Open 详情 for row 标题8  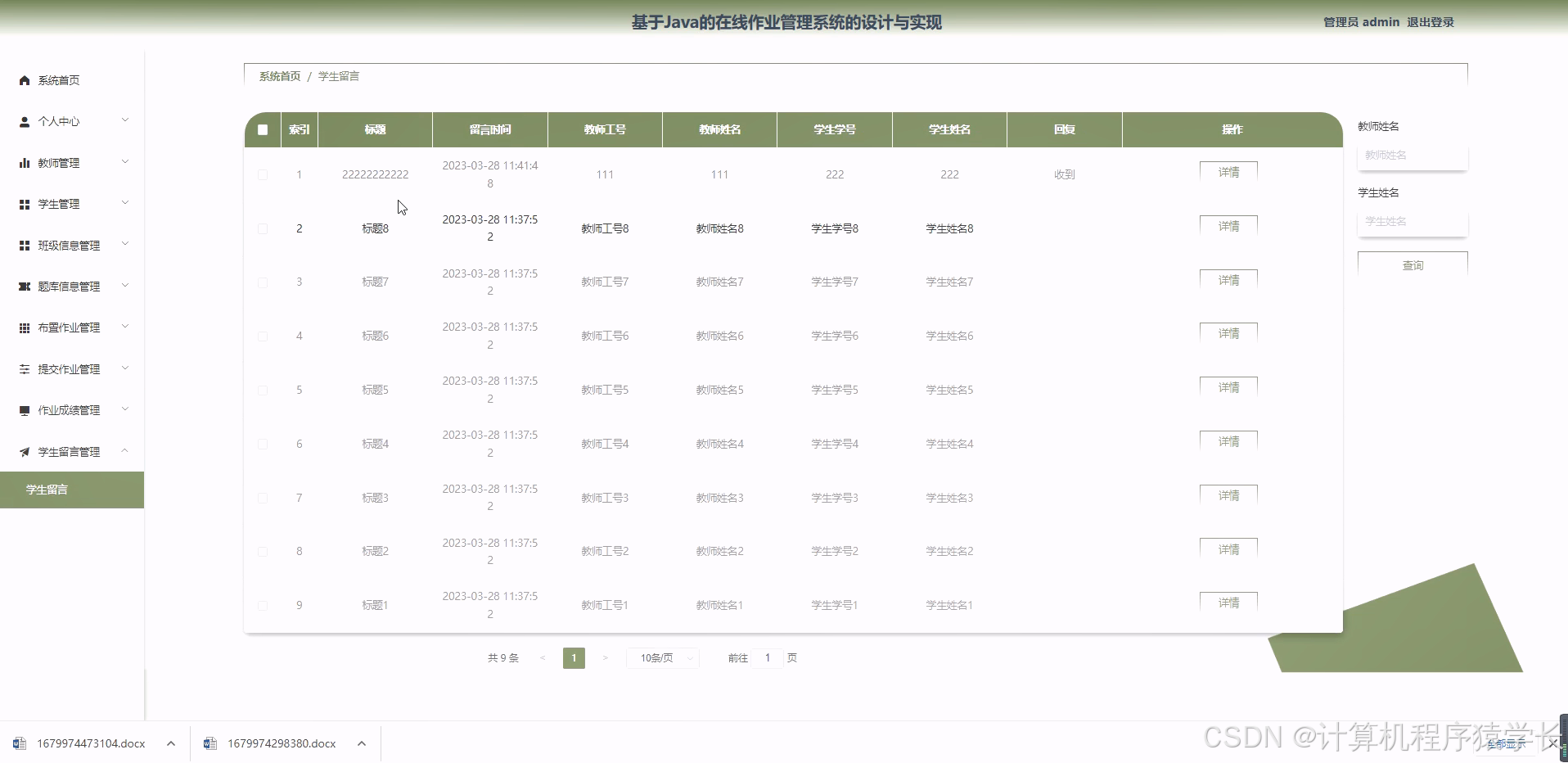(x=1228, y=226)
